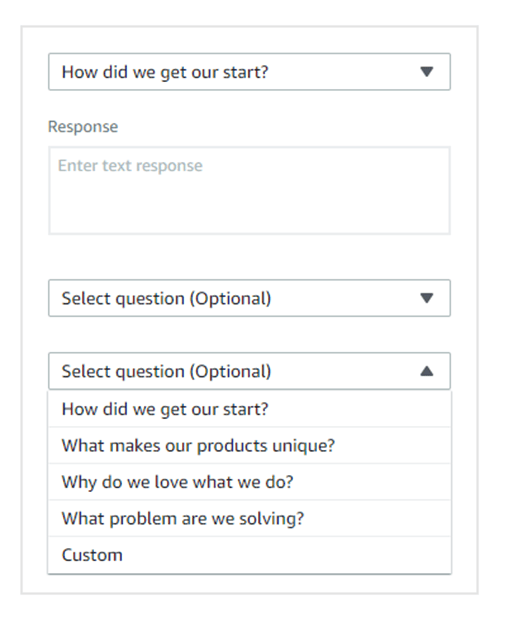
Task: Click the Select question (Optional) text in the middle field
Action: click(167, 299)
